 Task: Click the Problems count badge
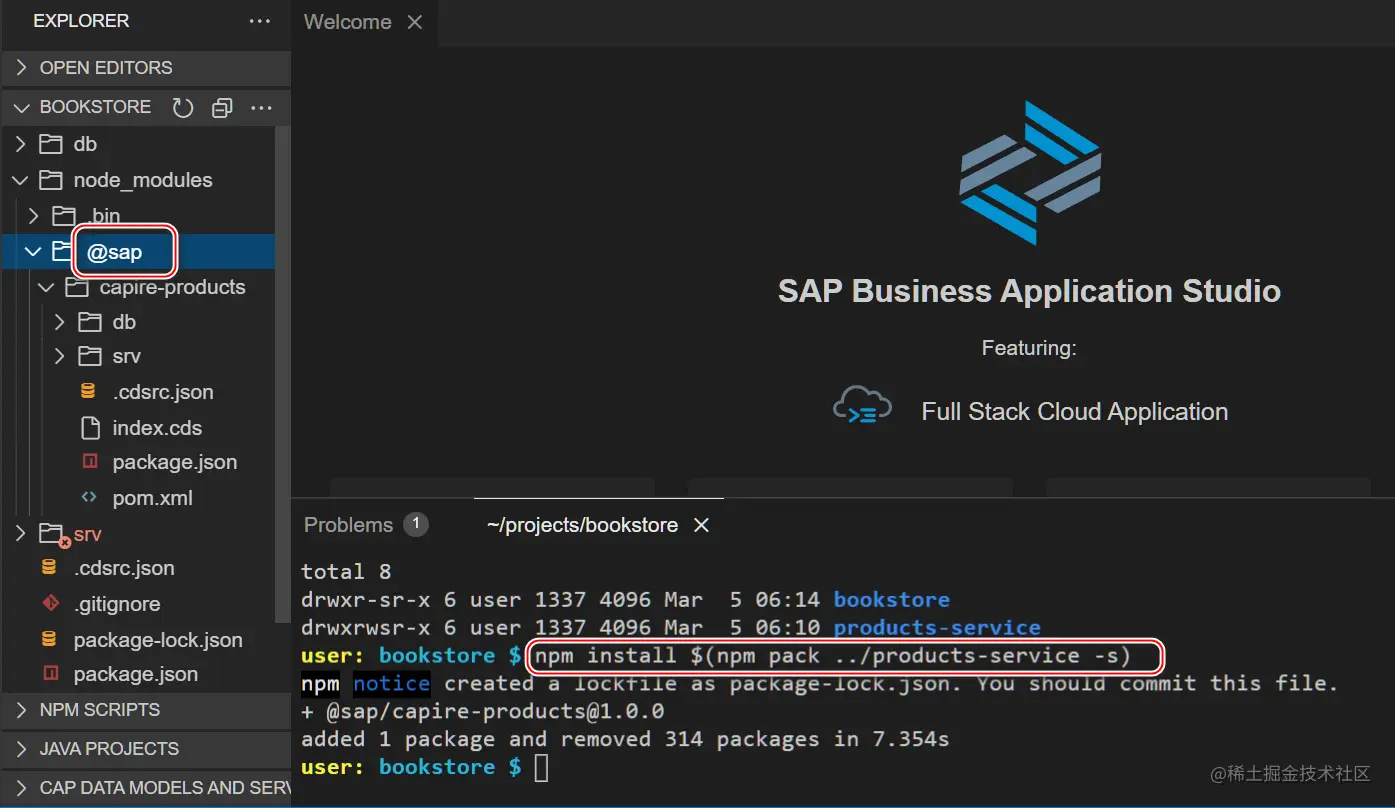point(415,524)
